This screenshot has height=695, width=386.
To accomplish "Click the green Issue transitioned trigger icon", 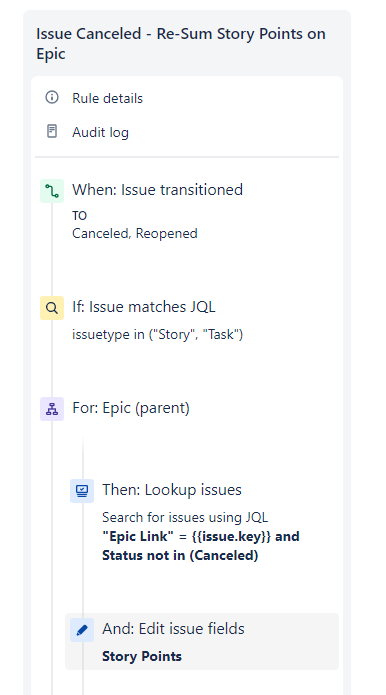I will click(52, 191).
